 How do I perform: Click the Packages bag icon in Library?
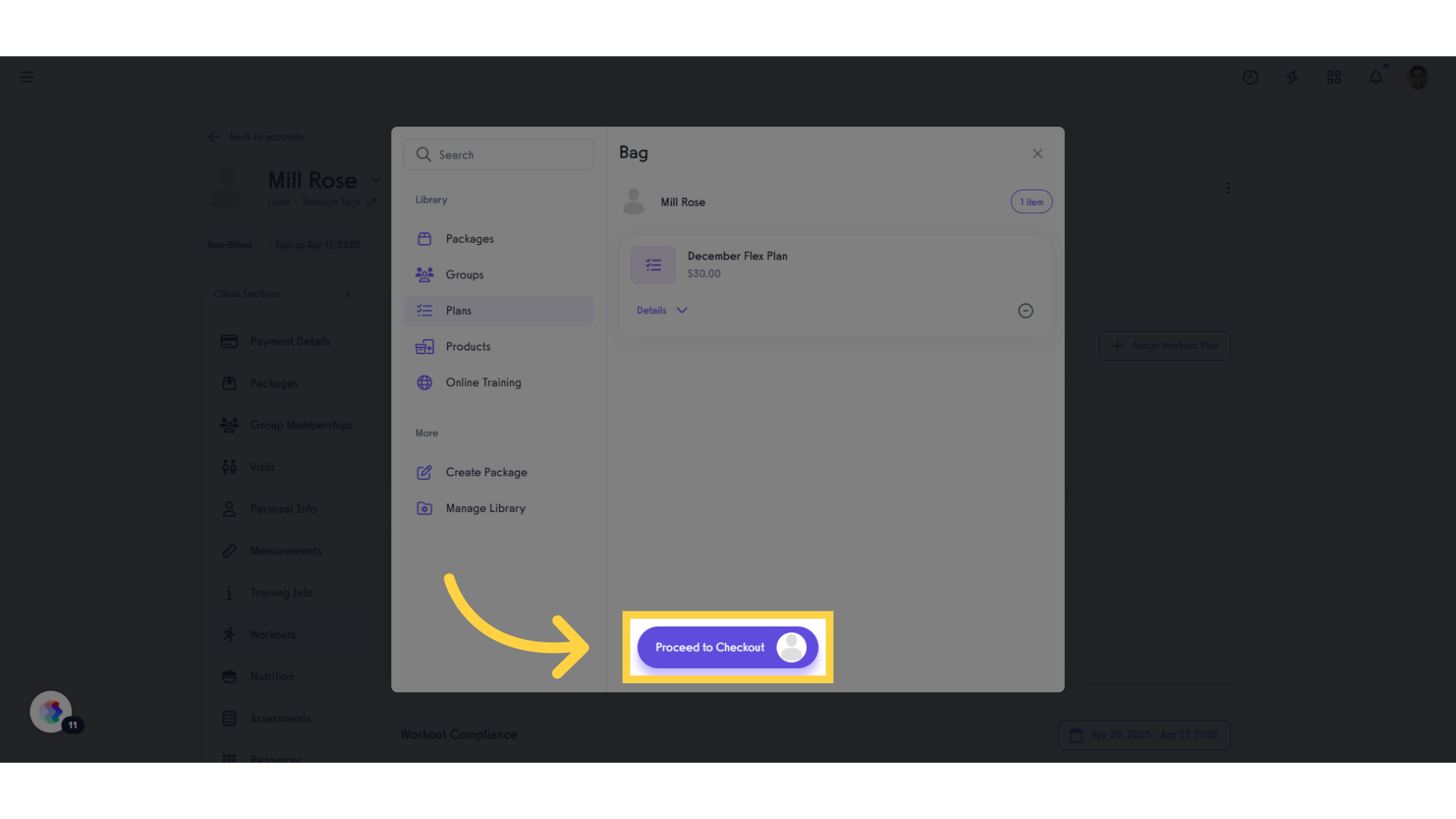tap(425, 239)
